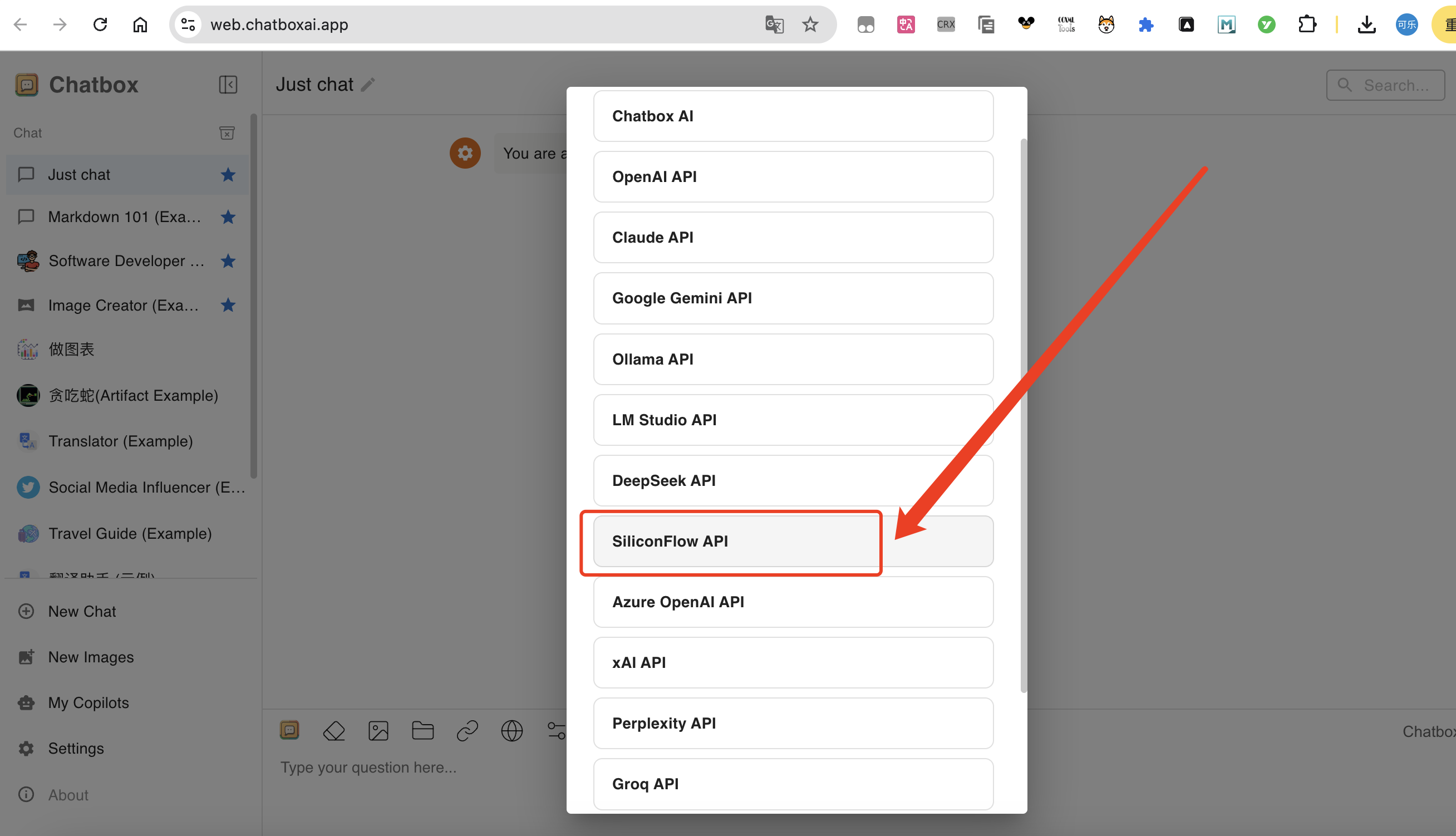The height and width of the screenshot is (836, 1456).
Task: Open conversation settings sliders icon
Action: [556, 731]
